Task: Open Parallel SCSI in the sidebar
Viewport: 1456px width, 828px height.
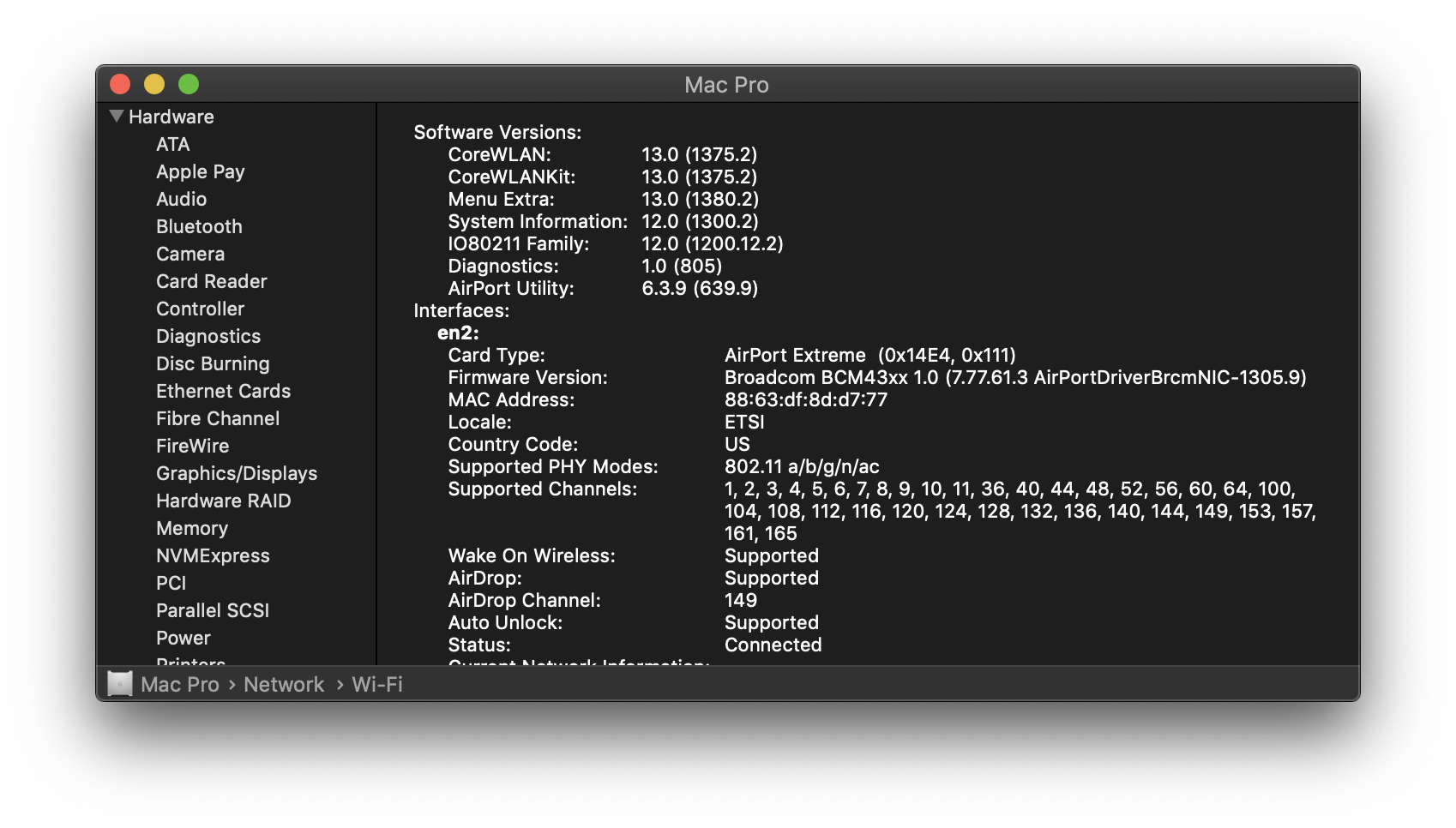Action: [213, 610]
